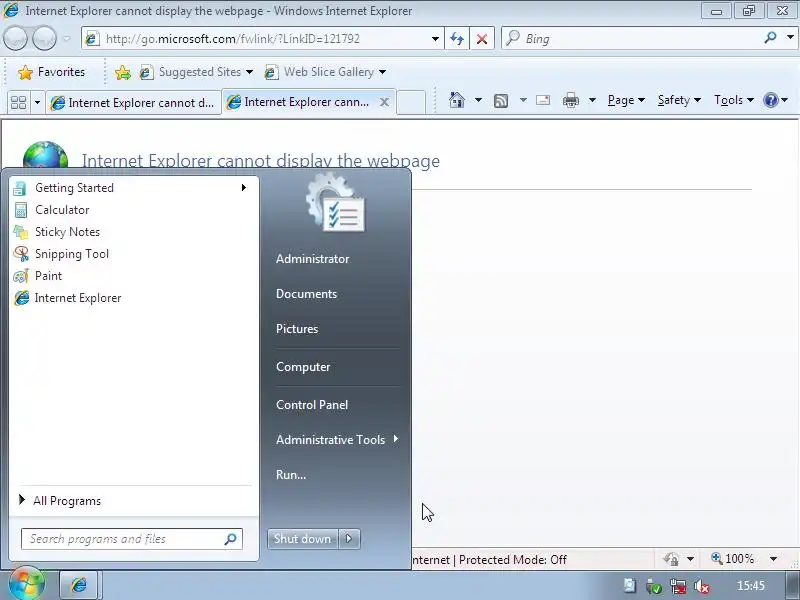Click the Home page icon

457,100
